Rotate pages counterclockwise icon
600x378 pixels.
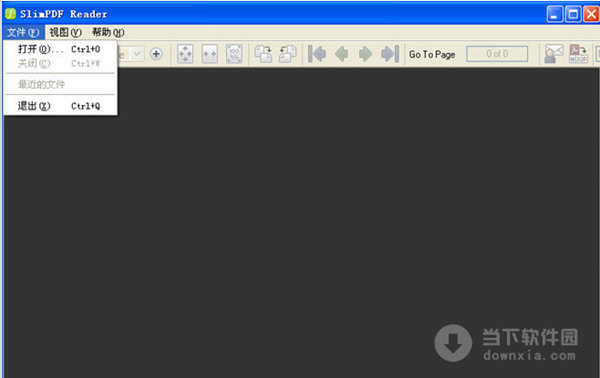coord(288,54)
